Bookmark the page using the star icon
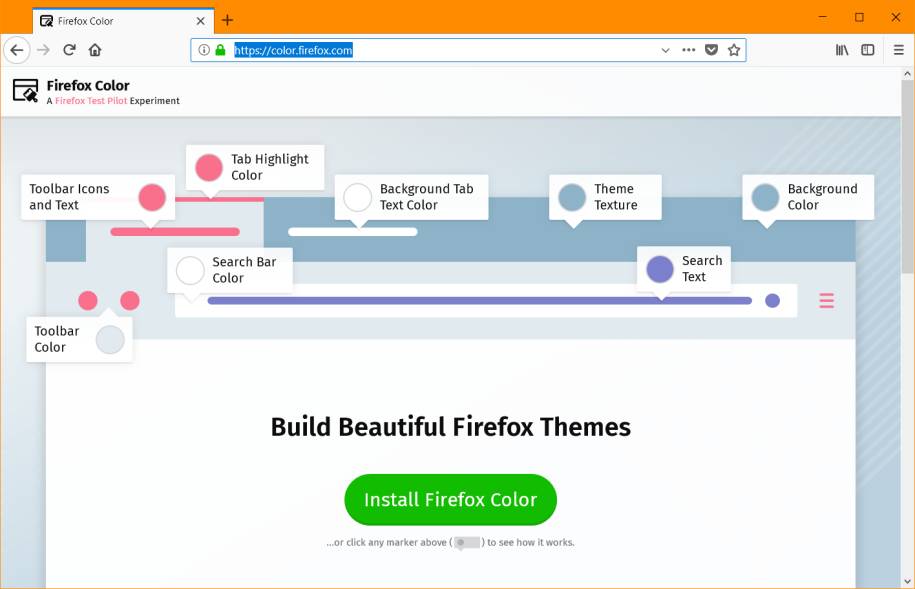Viewport: 915px width, 589px height. pos(736,50)
